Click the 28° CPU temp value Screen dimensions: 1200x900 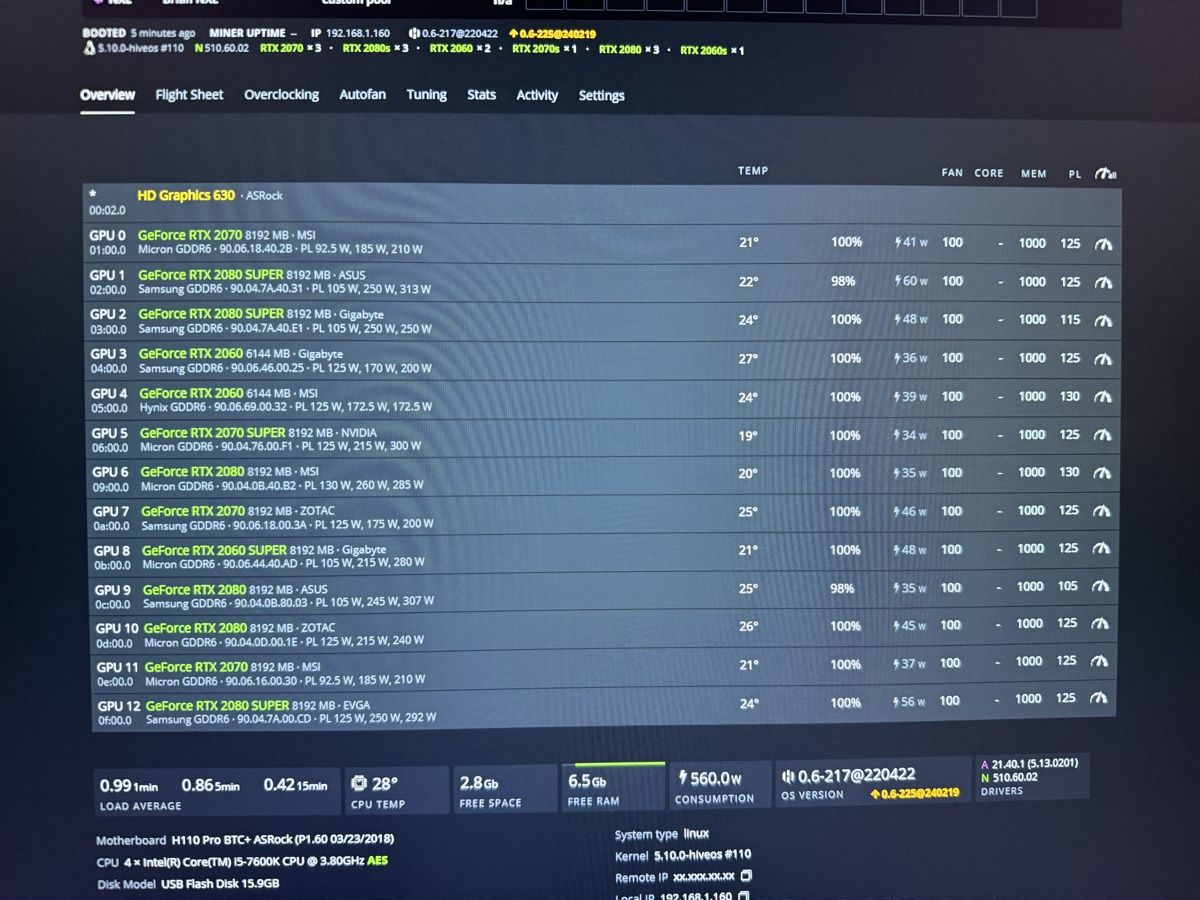tap(384, 784)
